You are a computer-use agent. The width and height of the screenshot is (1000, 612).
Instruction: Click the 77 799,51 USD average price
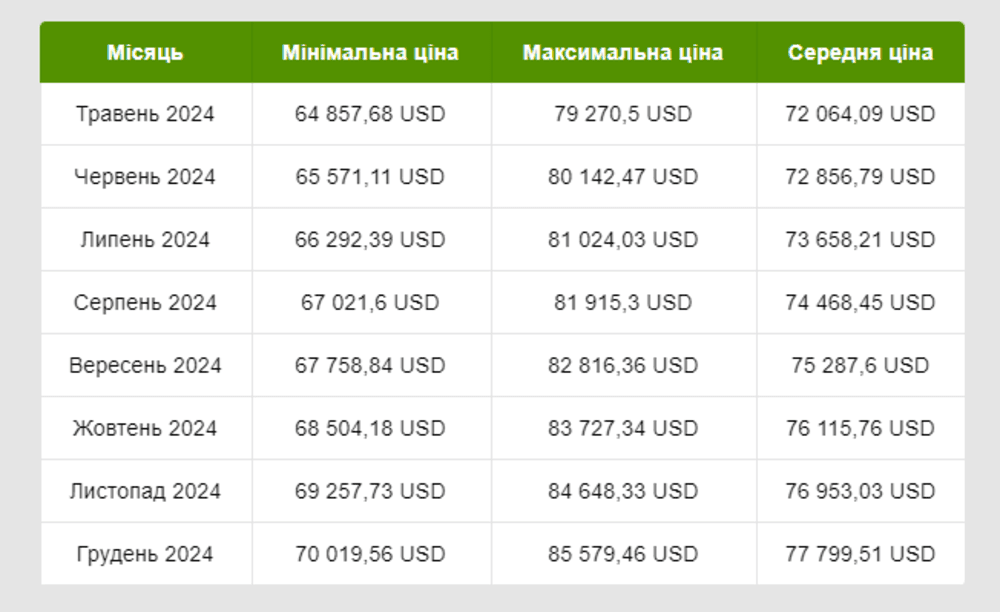pyautogui.click(x=860, y=554)
